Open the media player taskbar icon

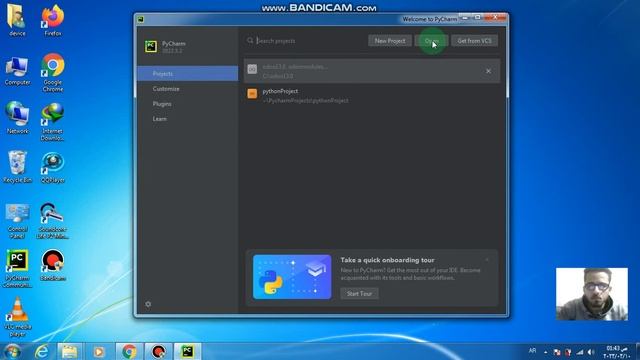pyautogui.click(x=99, y=351)
